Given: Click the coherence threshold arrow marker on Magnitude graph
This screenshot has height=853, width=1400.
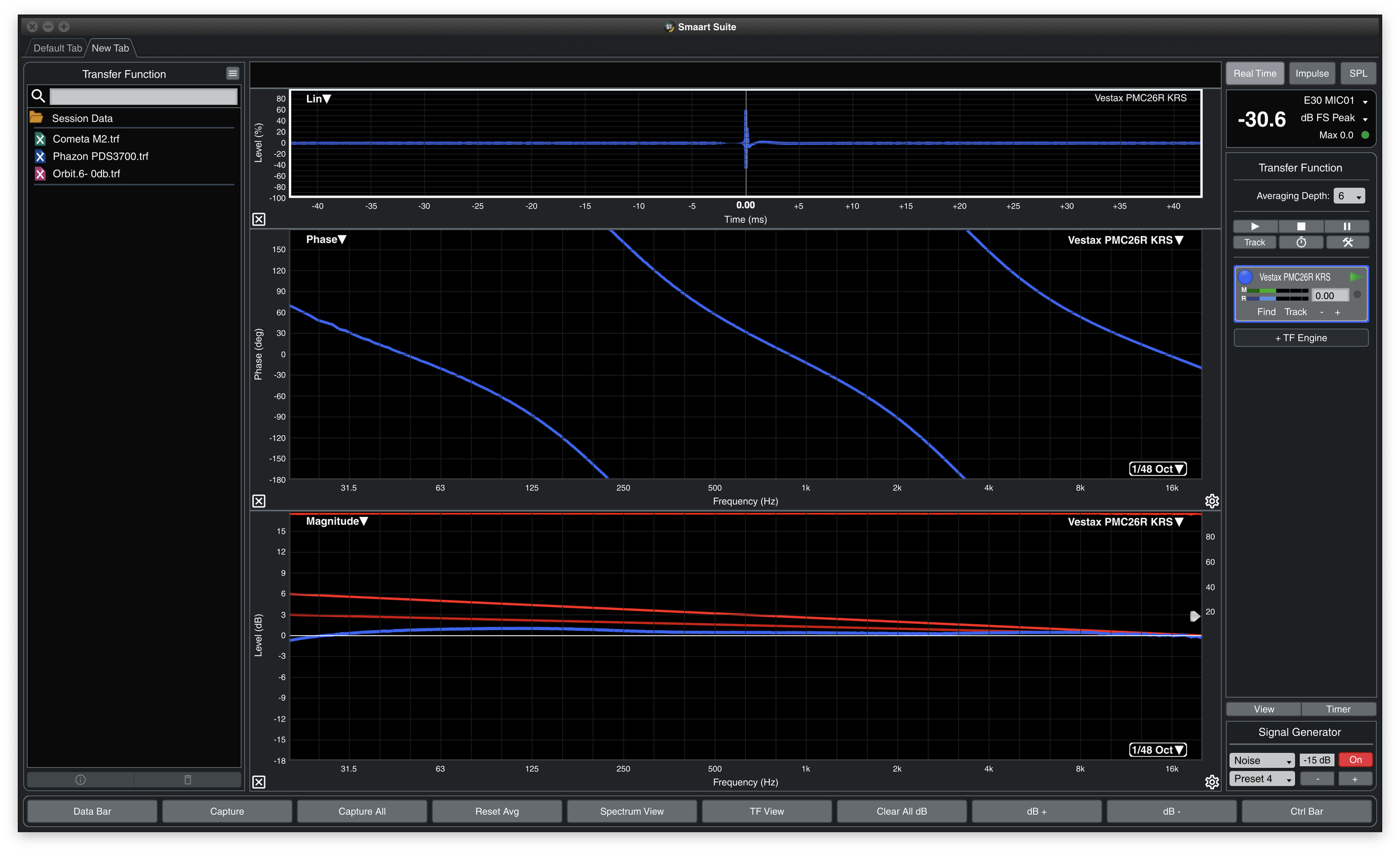Looking at the screenshot, I should (x=1195, y=616).
